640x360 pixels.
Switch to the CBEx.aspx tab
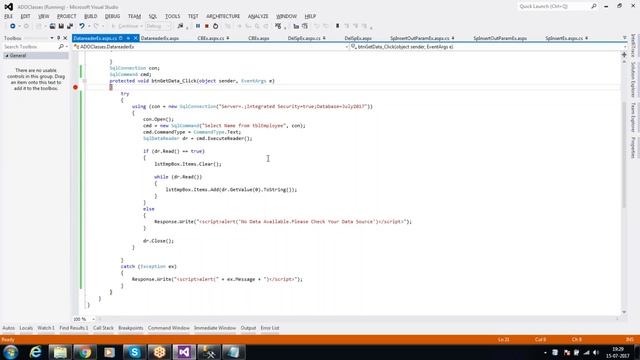pyautogui.click(x=258, y=38)
